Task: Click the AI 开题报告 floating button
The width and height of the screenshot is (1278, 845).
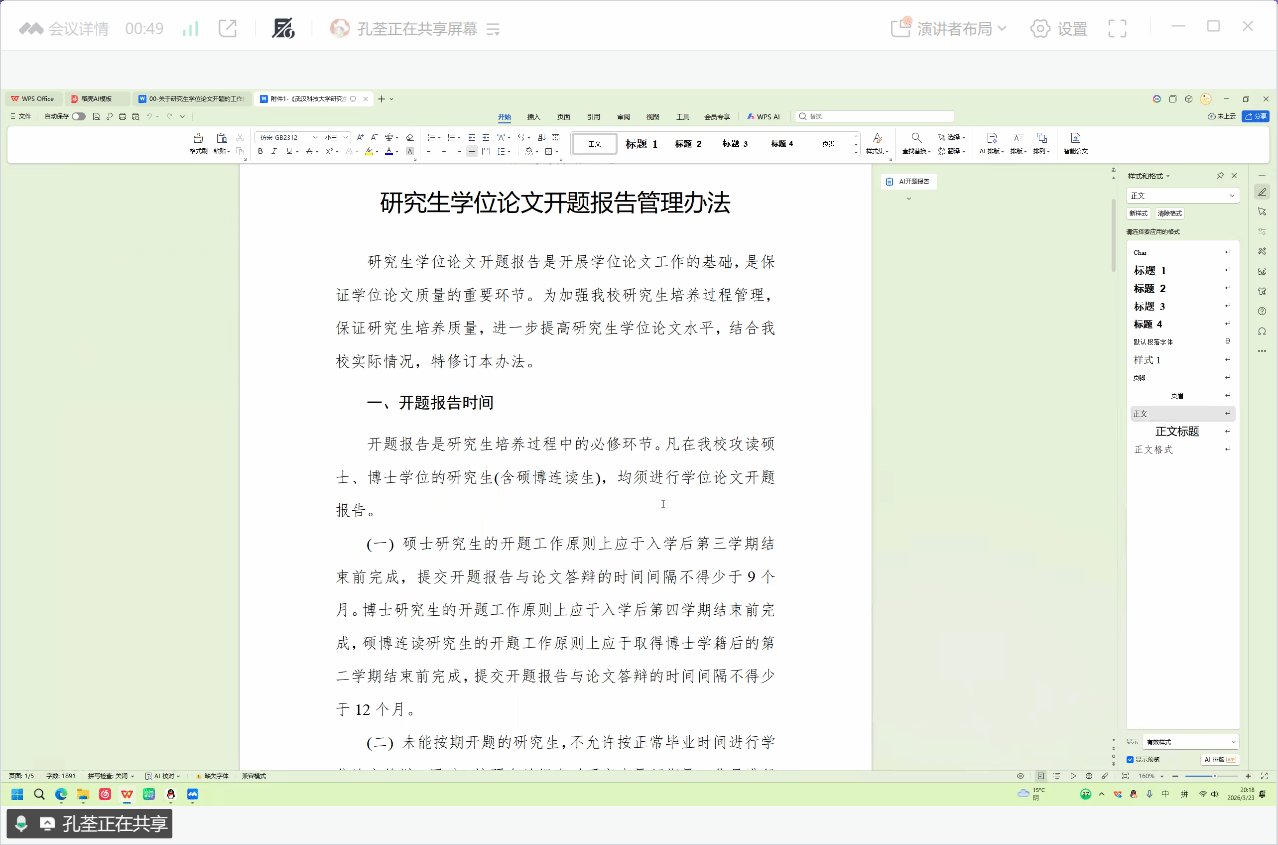Action: pos(909,182)
